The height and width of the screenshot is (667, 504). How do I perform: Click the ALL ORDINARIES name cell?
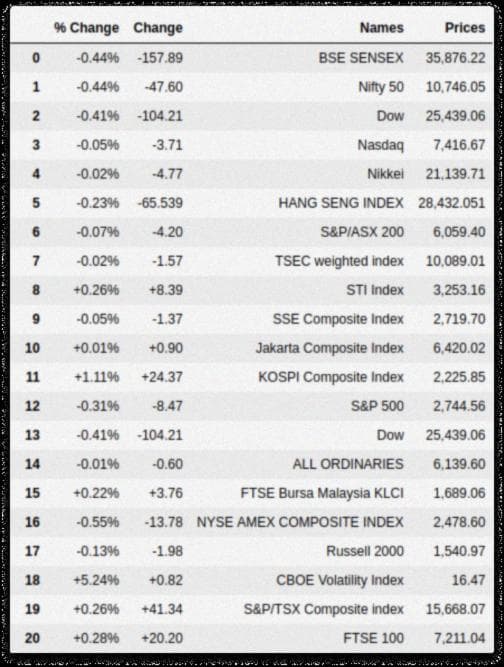(348, 464)
